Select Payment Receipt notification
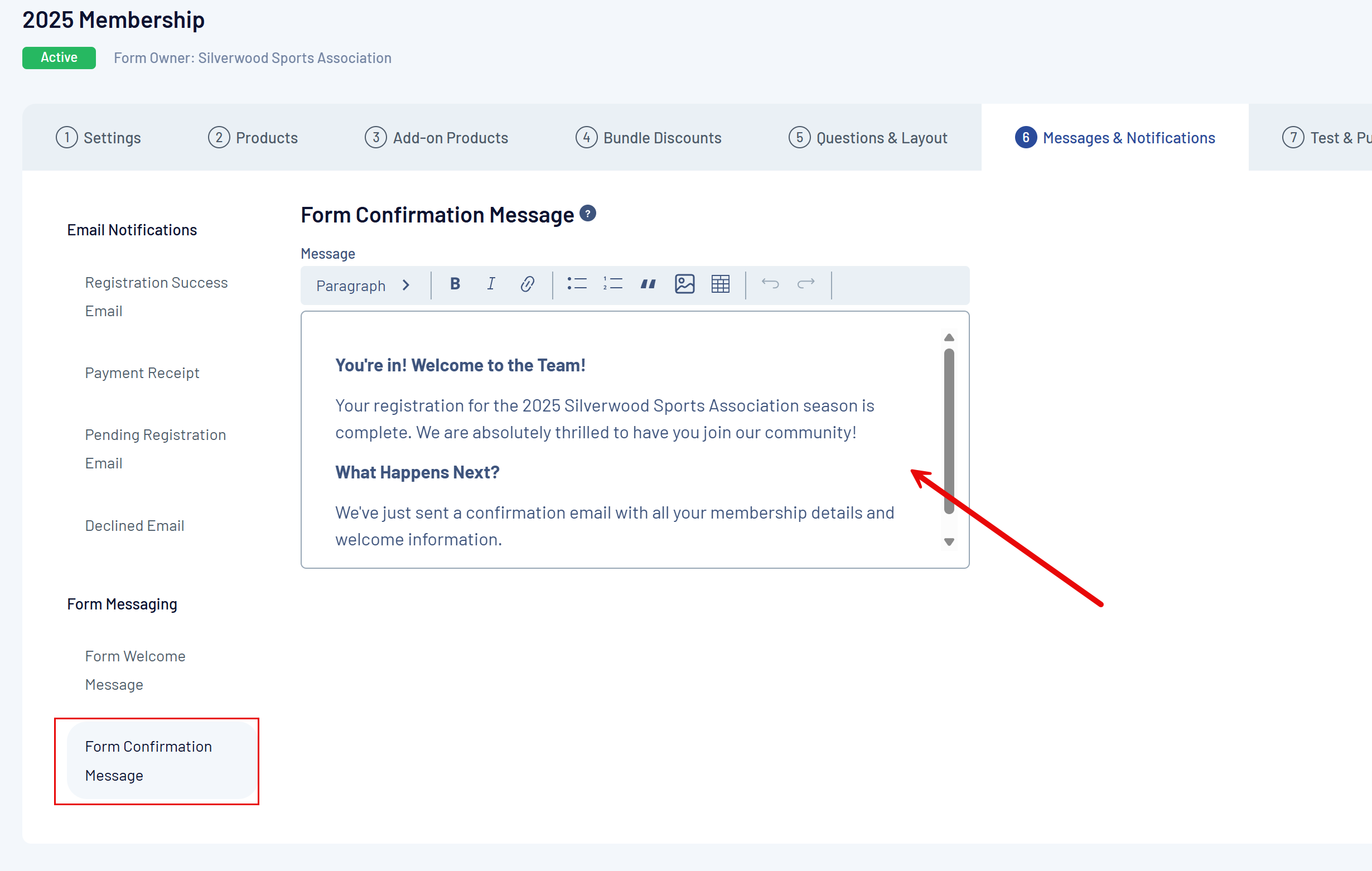 142,373
